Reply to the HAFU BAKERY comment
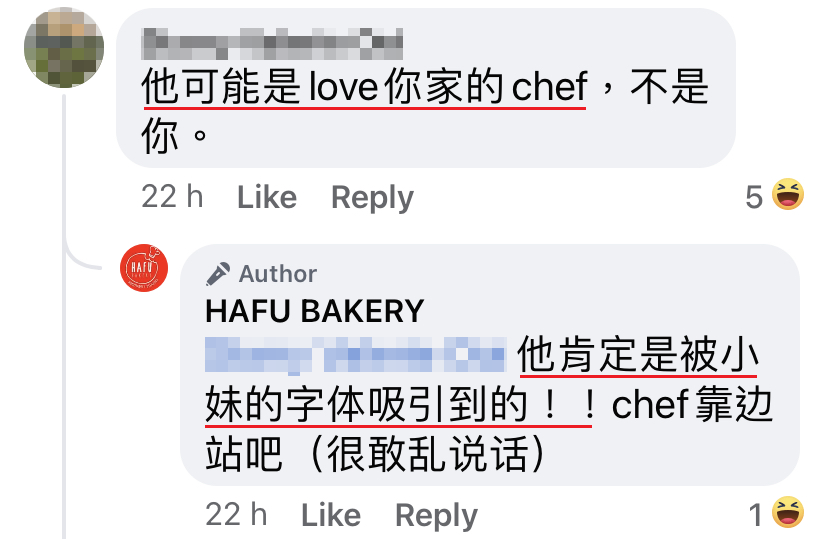828x539 pixels. (436, 516)
